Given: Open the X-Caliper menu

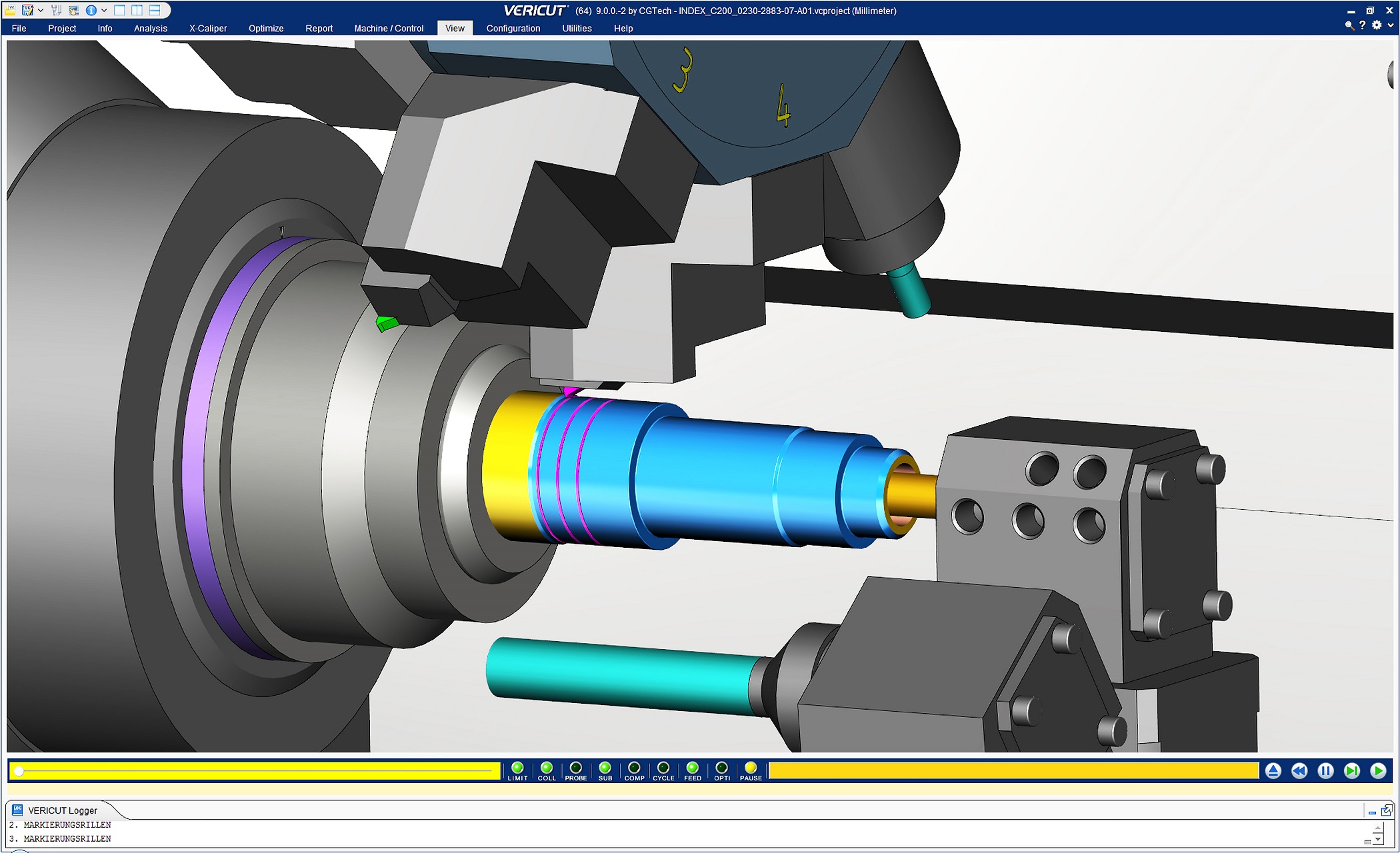Looking at the screenshot, I should (x=208, y=28).
